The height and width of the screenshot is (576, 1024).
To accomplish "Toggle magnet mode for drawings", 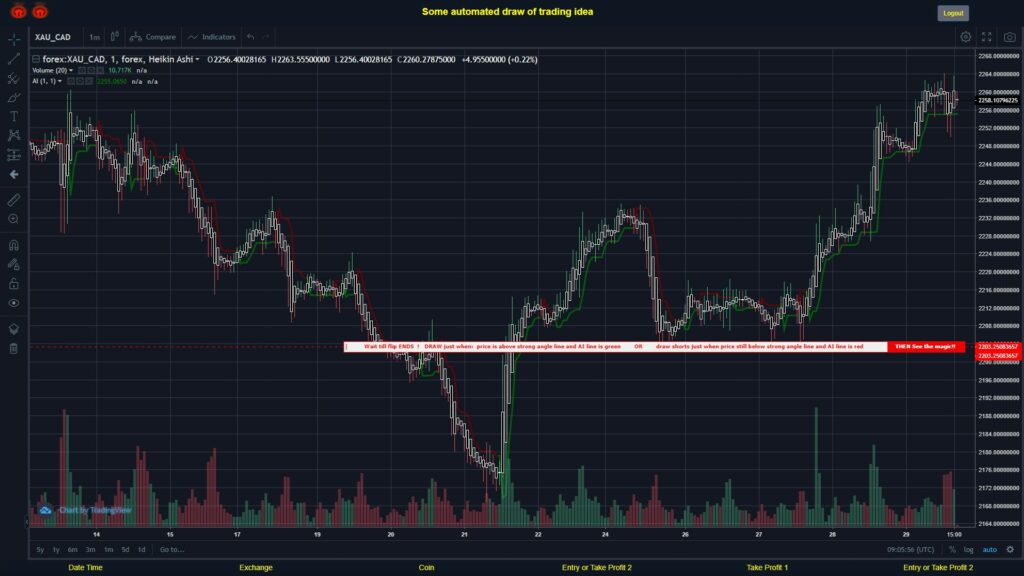I will pos(14,245).
